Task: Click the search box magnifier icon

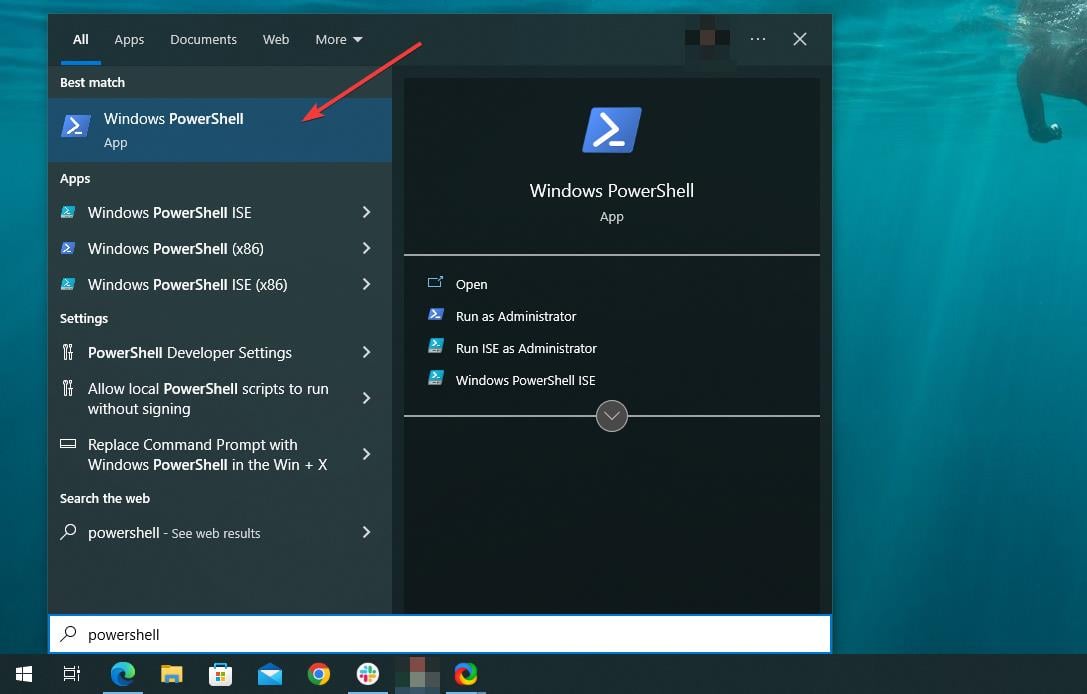Action: coord(69,634)
